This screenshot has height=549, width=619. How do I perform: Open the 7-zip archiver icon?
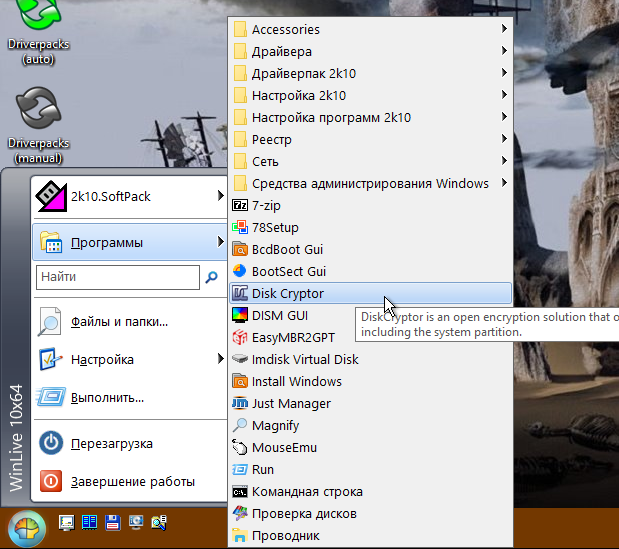(x=240, y=205)
